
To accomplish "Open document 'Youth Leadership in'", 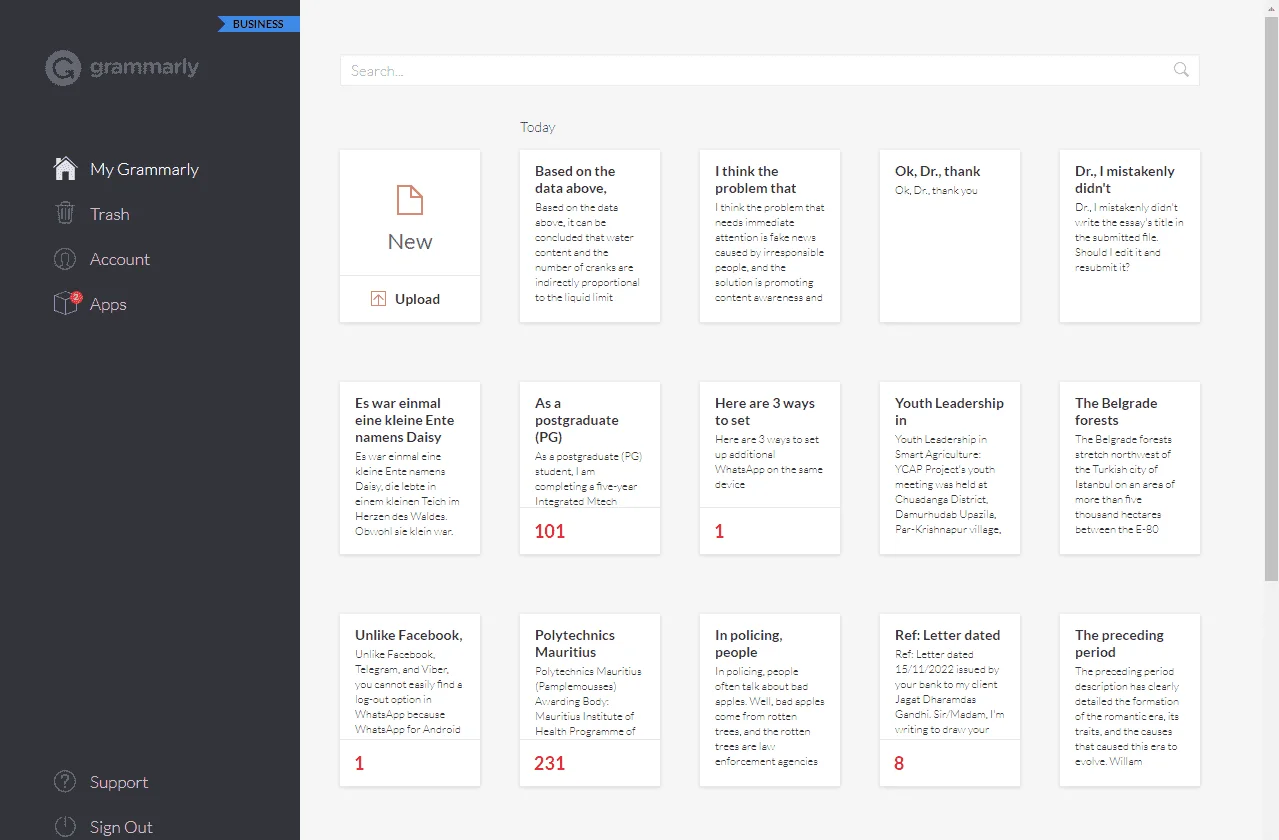I will (950, 468).
